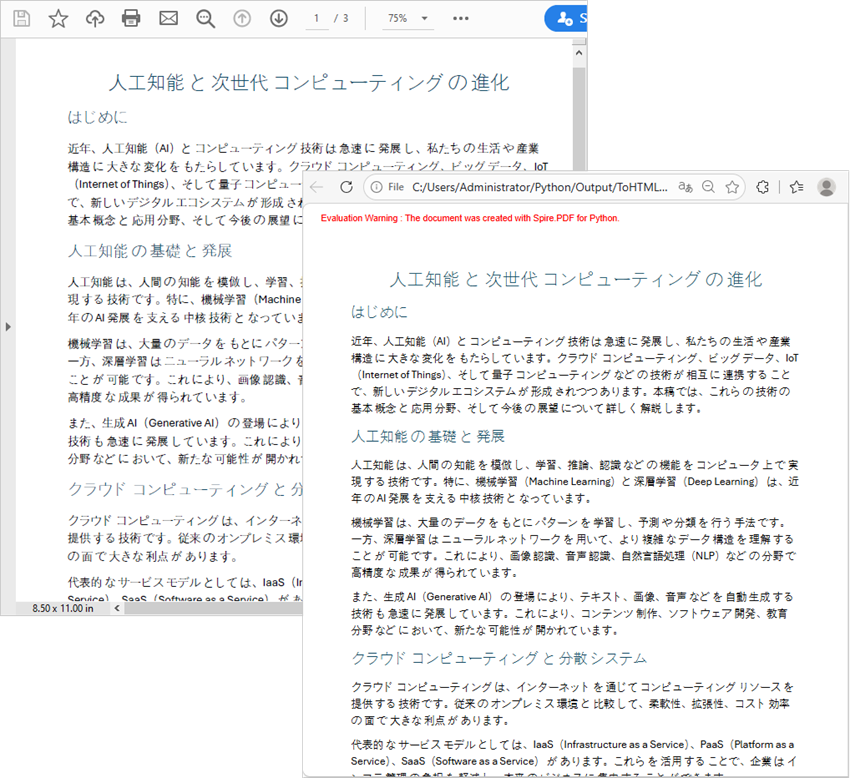
Task: Refresh the browser page
Action: [345, 186]
